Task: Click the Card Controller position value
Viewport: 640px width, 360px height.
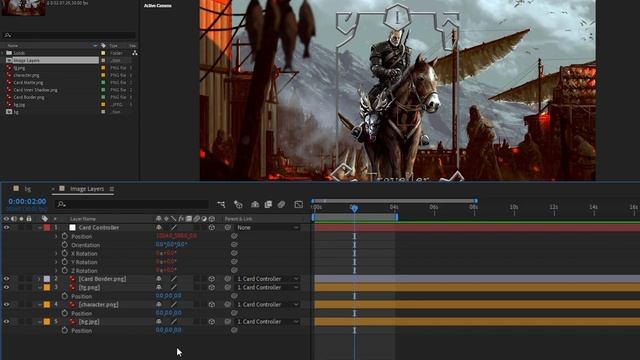Action: [x=176, y=236]
